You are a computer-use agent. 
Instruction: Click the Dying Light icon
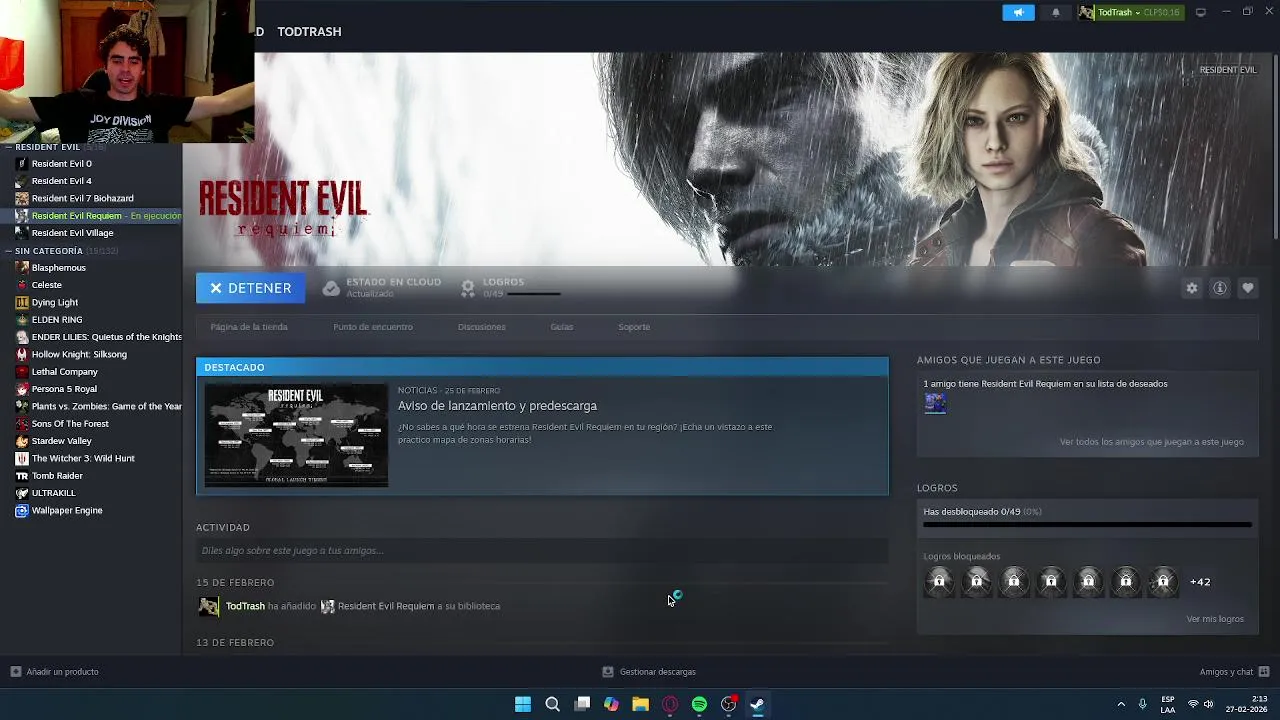coord(22,302)
